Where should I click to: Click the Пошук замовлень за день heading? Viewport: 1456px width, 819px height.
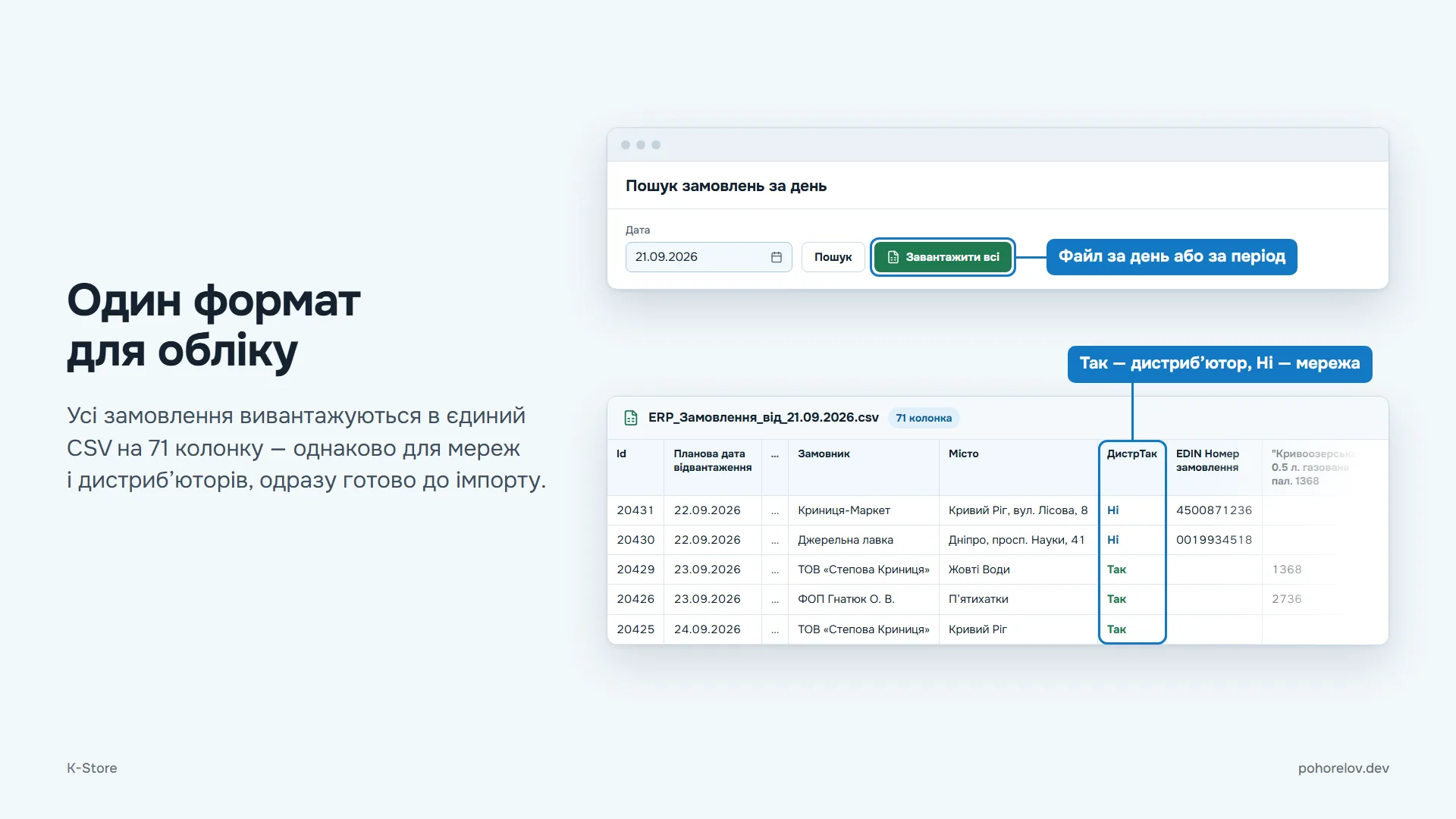726,186
